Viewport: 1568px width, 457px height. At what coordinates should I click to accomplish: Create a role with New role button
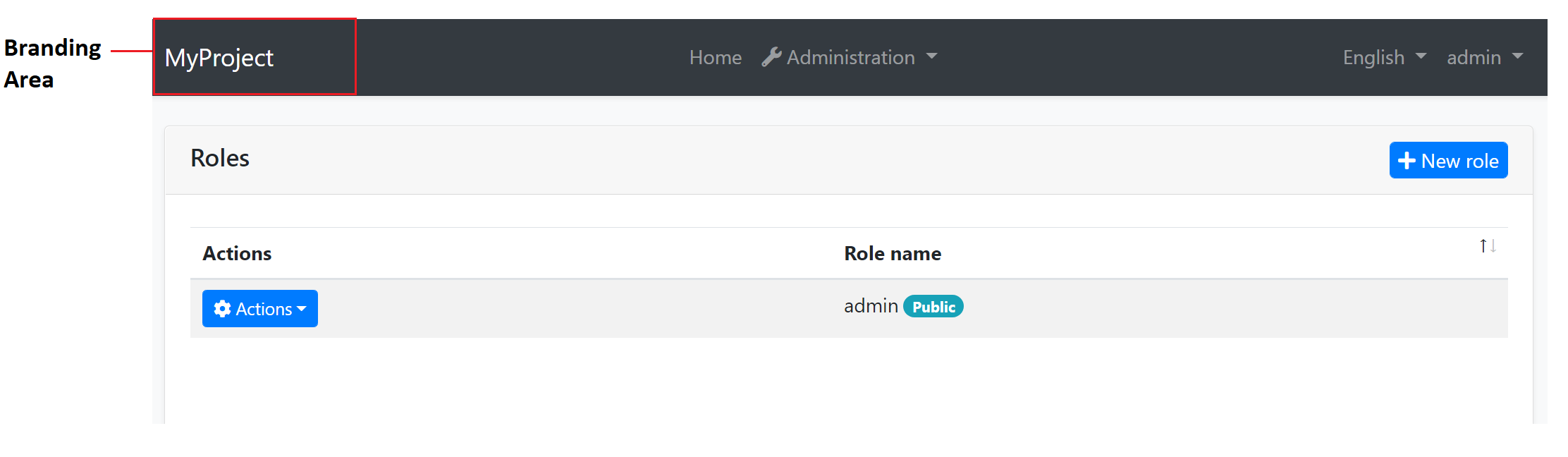(1448, 160)
